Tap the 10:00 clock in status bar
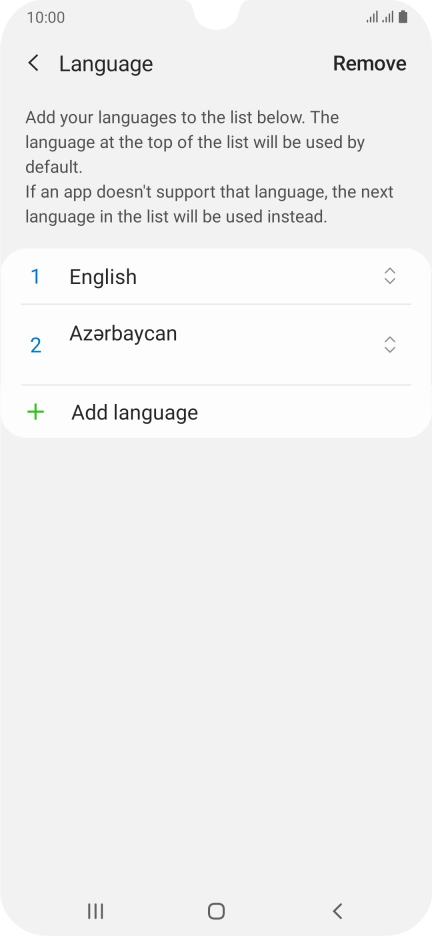 46,17
